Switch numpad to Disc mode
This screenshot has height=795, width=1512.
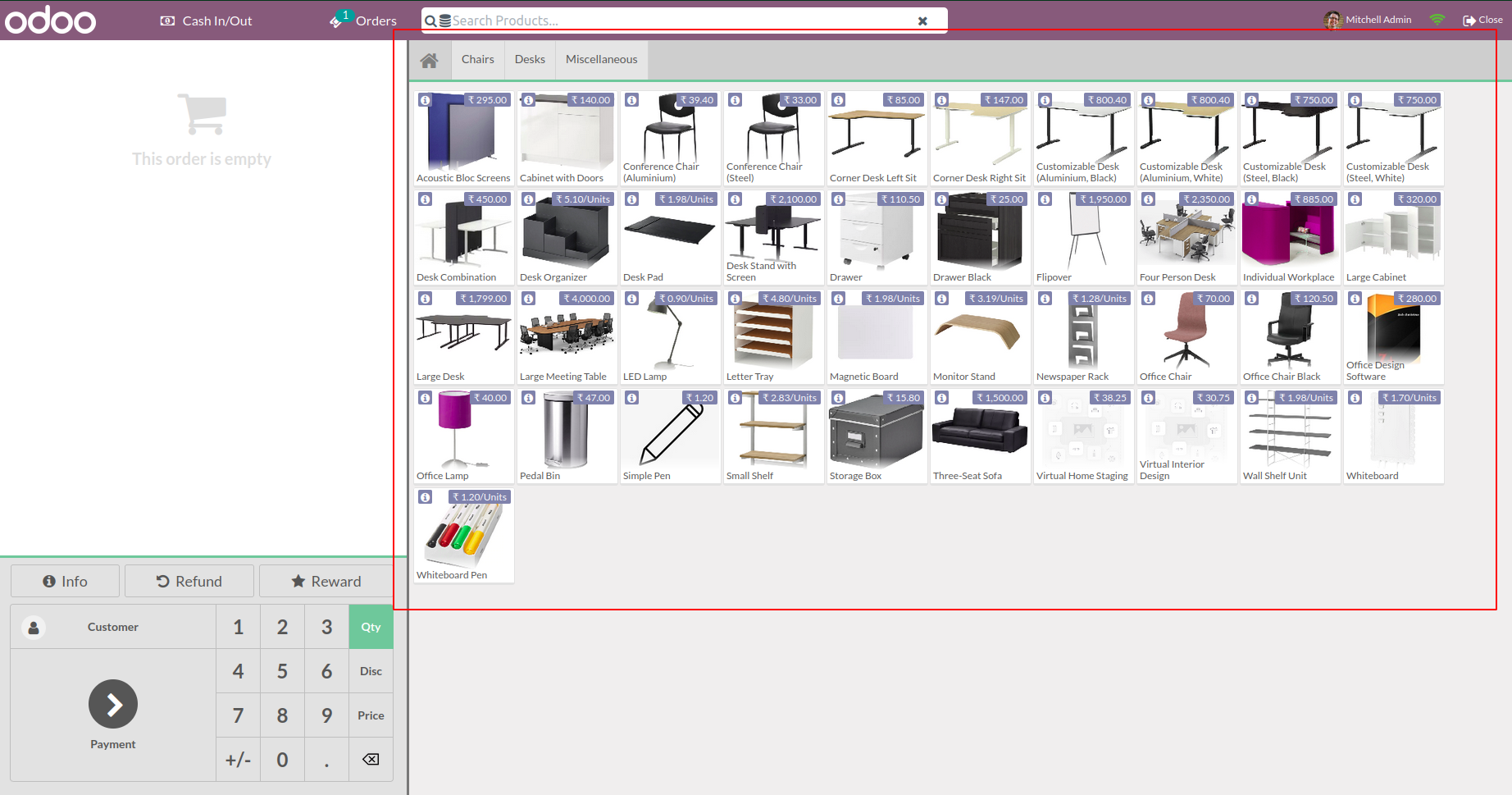371,671
